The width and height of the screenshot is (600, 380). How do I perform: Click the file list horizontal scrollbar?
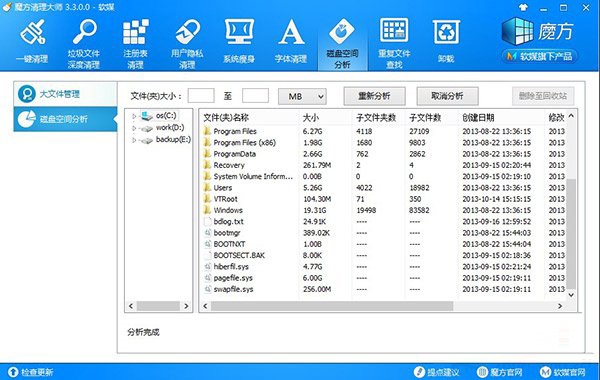332,306
